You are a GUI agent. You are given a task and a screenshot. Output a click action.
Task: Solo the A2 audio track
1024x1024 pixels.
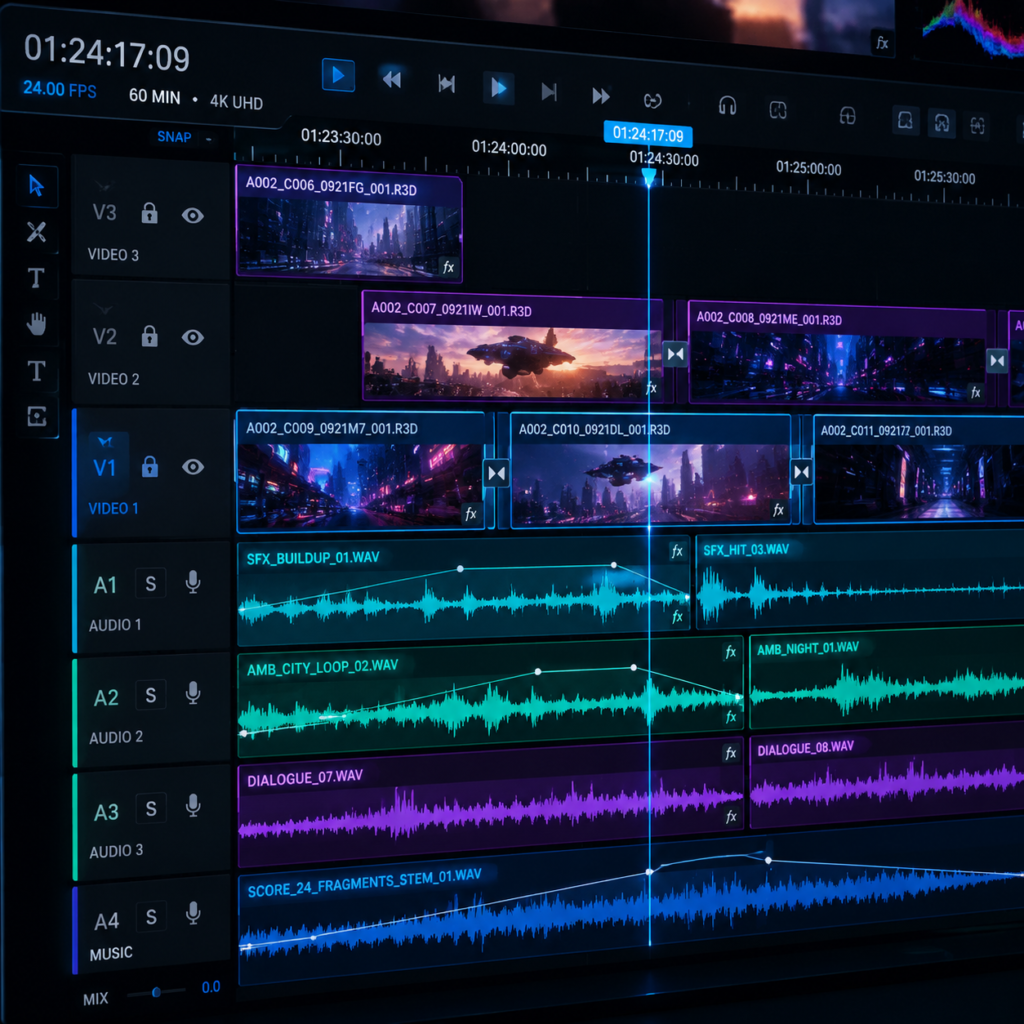[151, 696]
